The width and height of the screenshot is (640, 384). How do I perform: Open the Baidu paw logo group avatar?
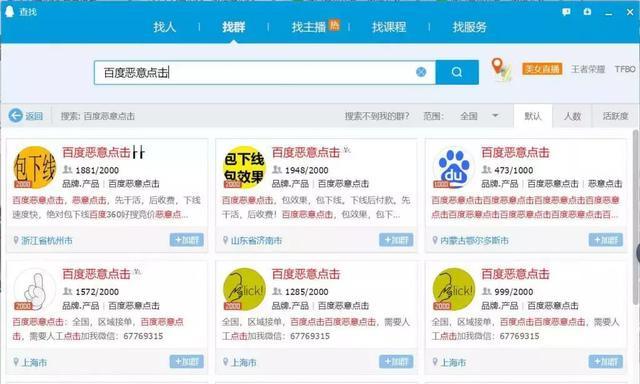coord(454,167)
